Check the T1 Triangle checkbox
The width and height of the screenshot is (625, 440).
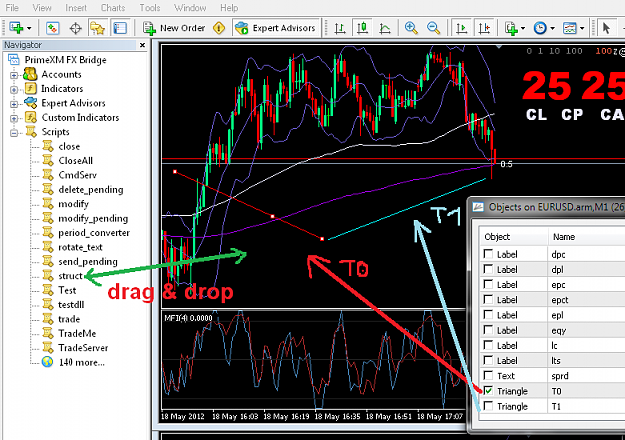[x=488, y=406]
